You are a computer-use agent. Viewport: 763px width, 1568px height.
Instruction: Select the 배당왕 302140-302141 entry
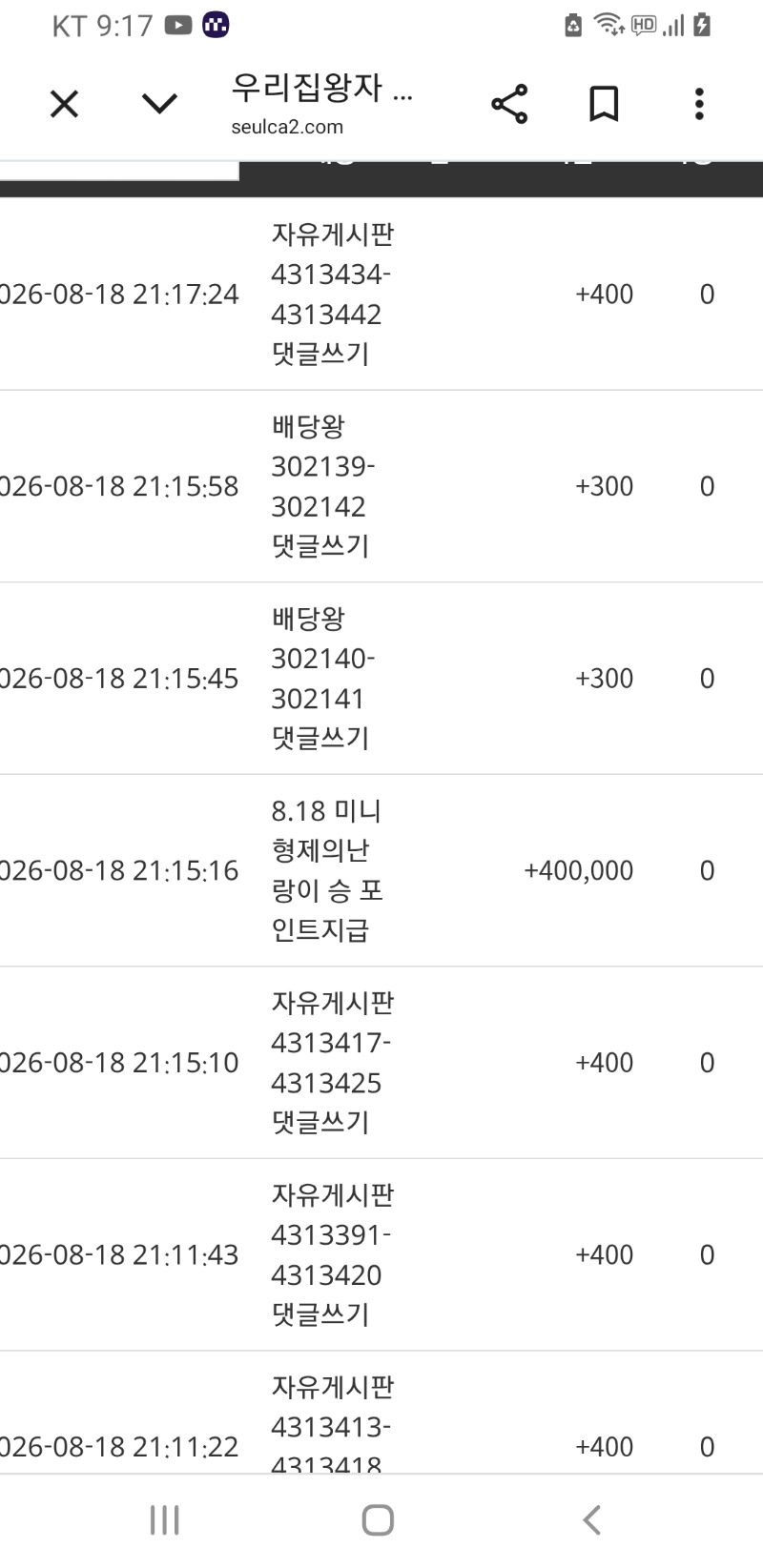(381, 679)
